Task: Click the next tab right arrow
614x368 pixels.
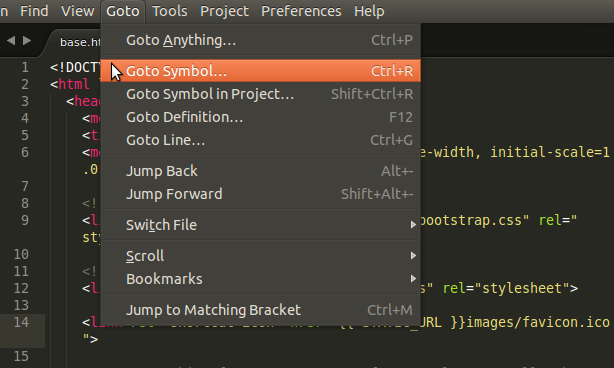Action: 27,40
